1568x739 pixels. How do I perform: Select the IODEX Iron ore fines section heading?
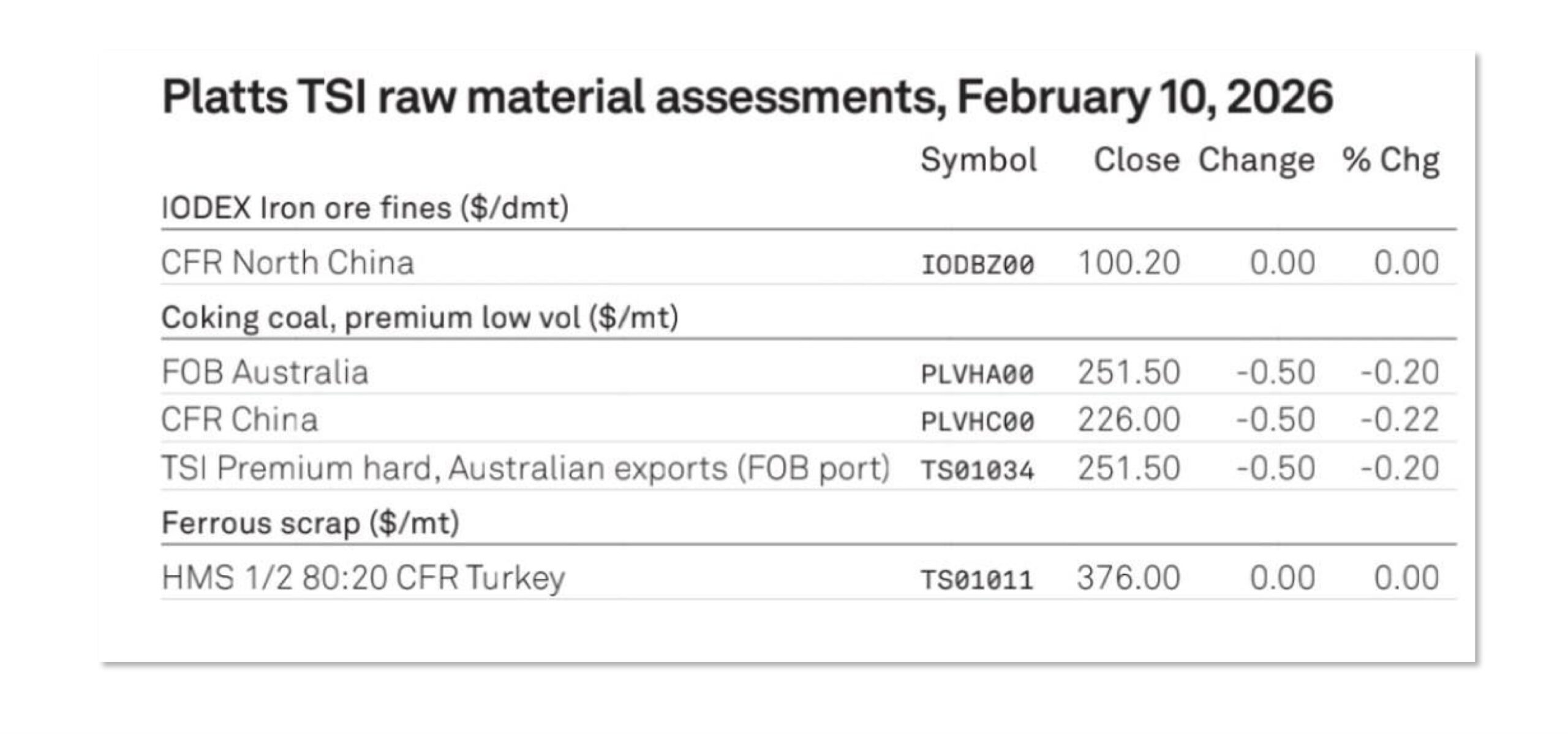(365, 208)
